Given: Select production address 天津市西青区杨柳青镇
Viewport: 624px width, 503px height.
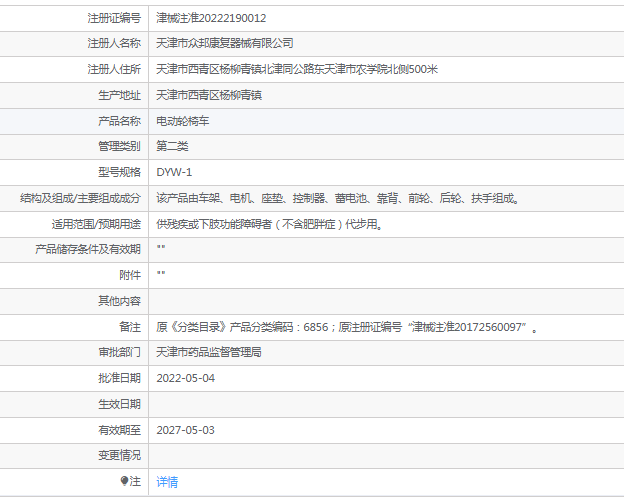Looking at the screenshot, I should (209, 95).
